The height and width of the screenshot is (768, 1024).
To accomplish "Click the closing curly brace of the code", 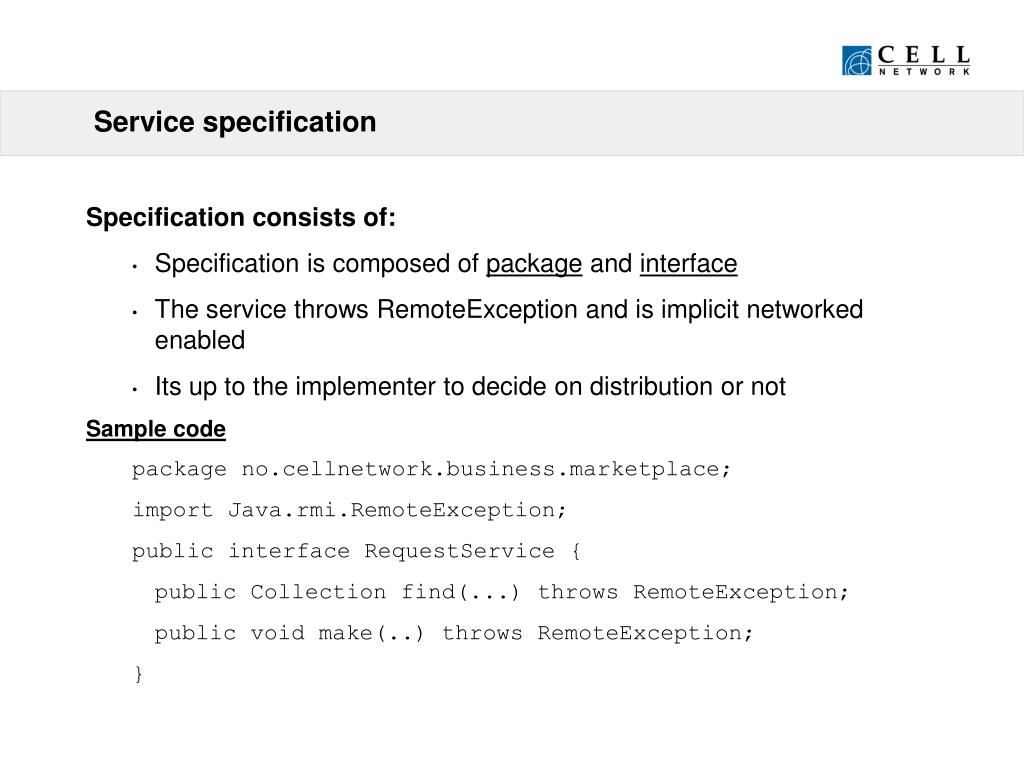I will tap(138, 673).
